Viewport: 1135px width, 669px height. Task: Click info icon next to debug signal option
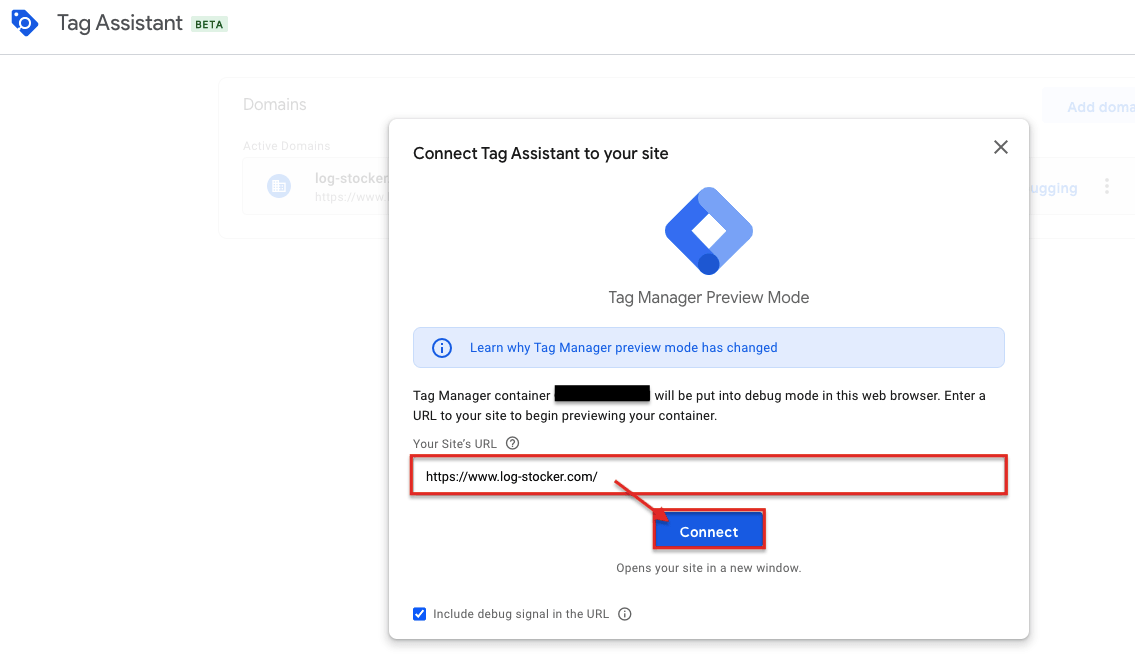click(625, 614)
